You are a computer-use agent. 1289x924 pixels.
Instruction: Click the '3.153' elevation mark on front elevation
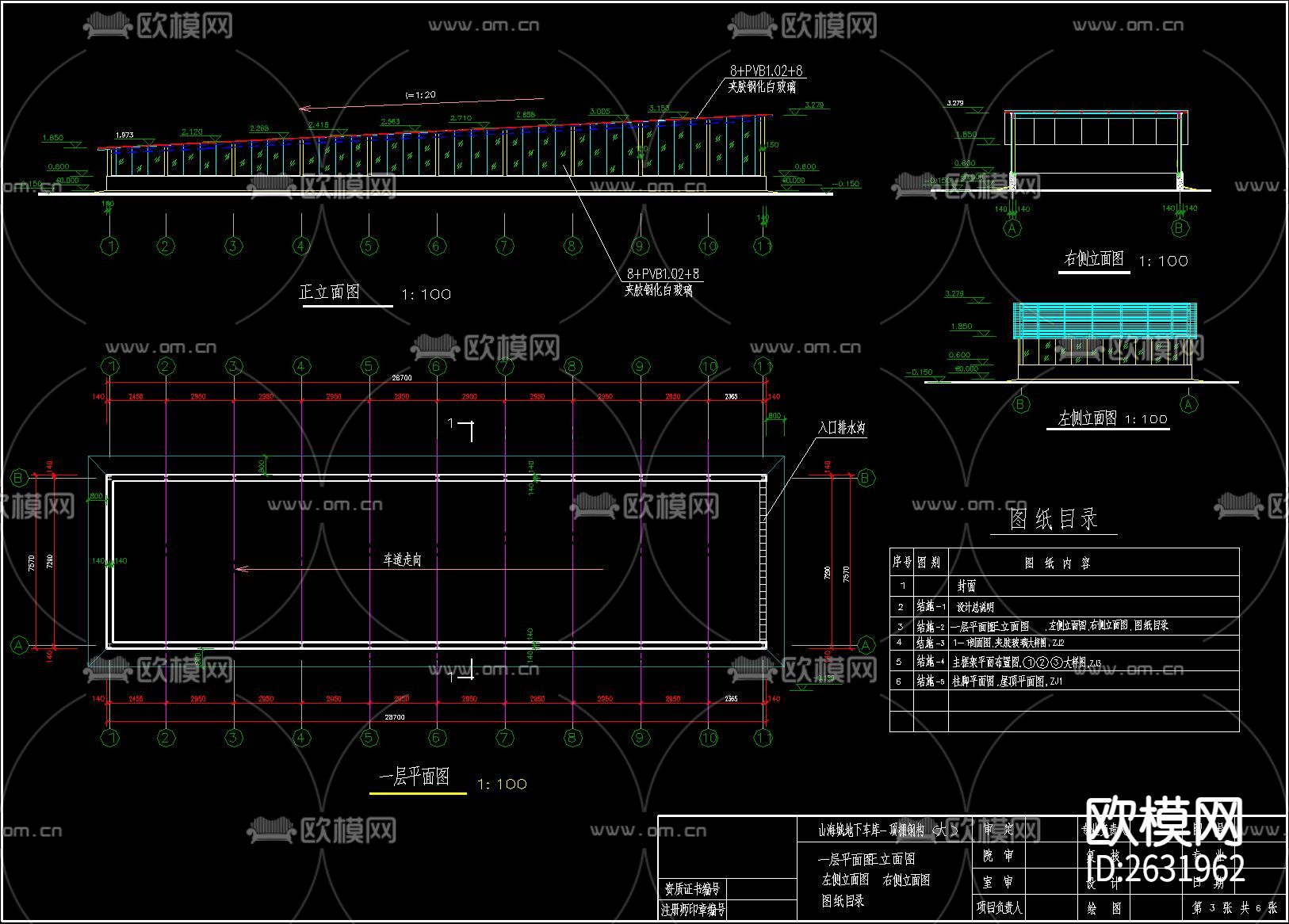pyautogui.click(x=659, y=109)
